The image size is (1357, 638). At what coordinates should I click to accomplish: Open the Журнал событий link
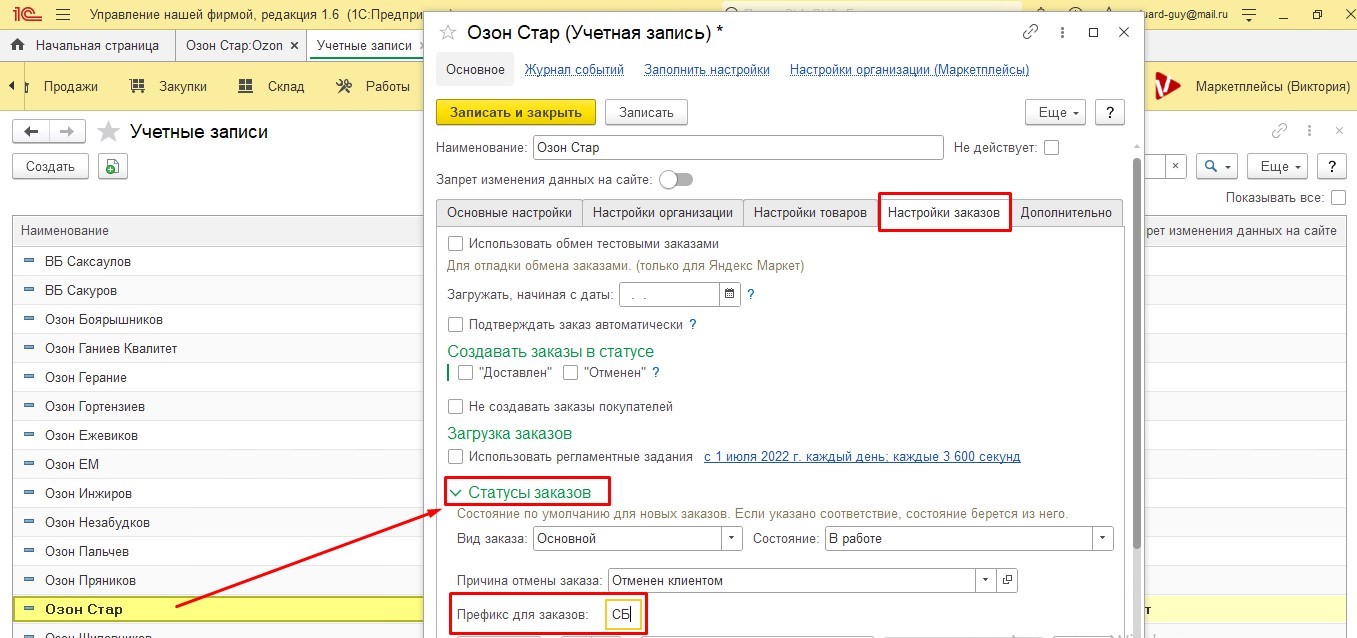pos(574,70)
